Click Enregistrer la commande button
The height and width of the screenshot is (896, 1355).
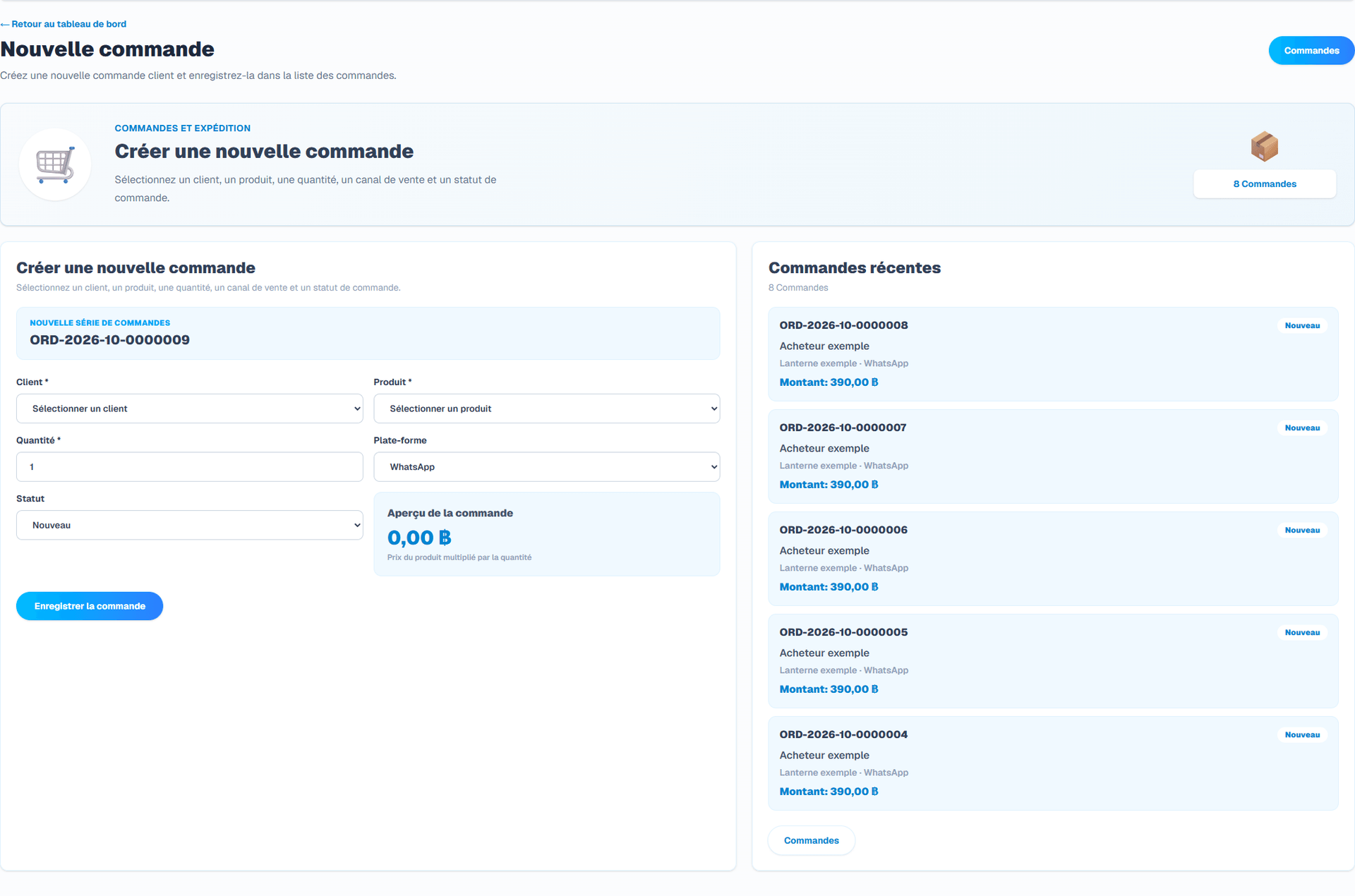[90, 606]
